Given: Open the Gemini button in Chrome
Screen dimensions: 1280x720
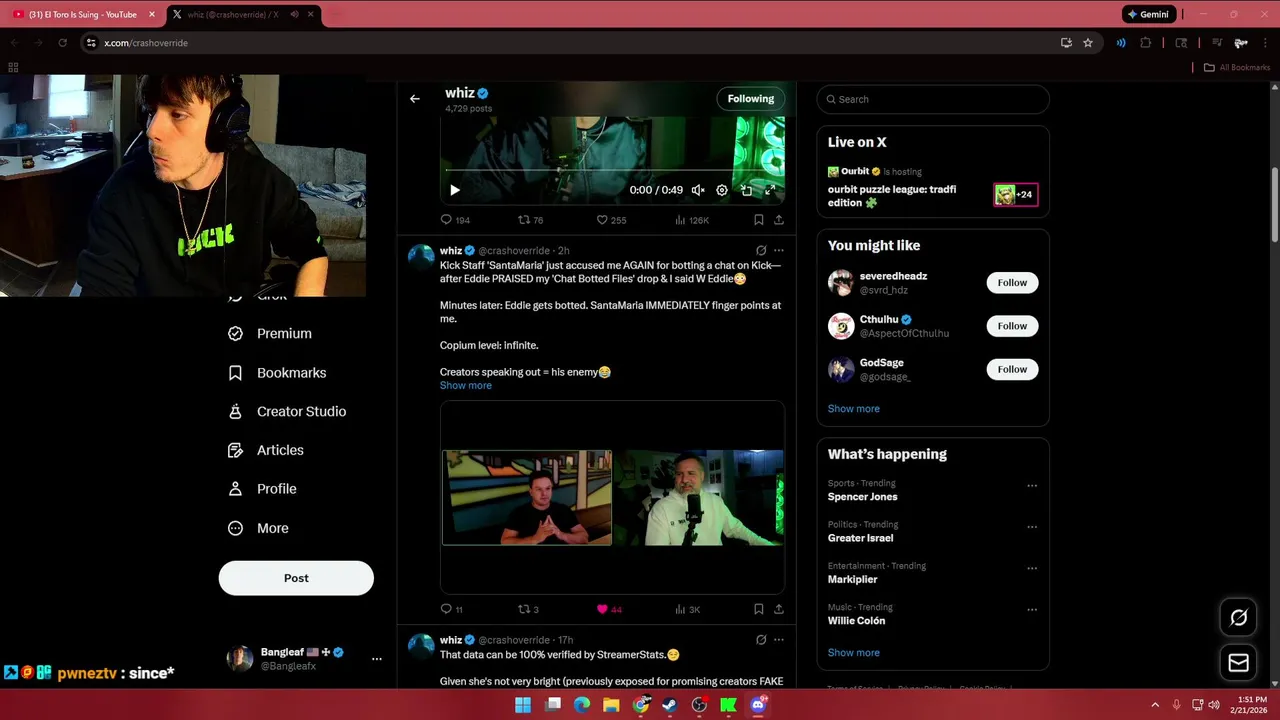Looking at the screenshot, I should (1148, 14).
